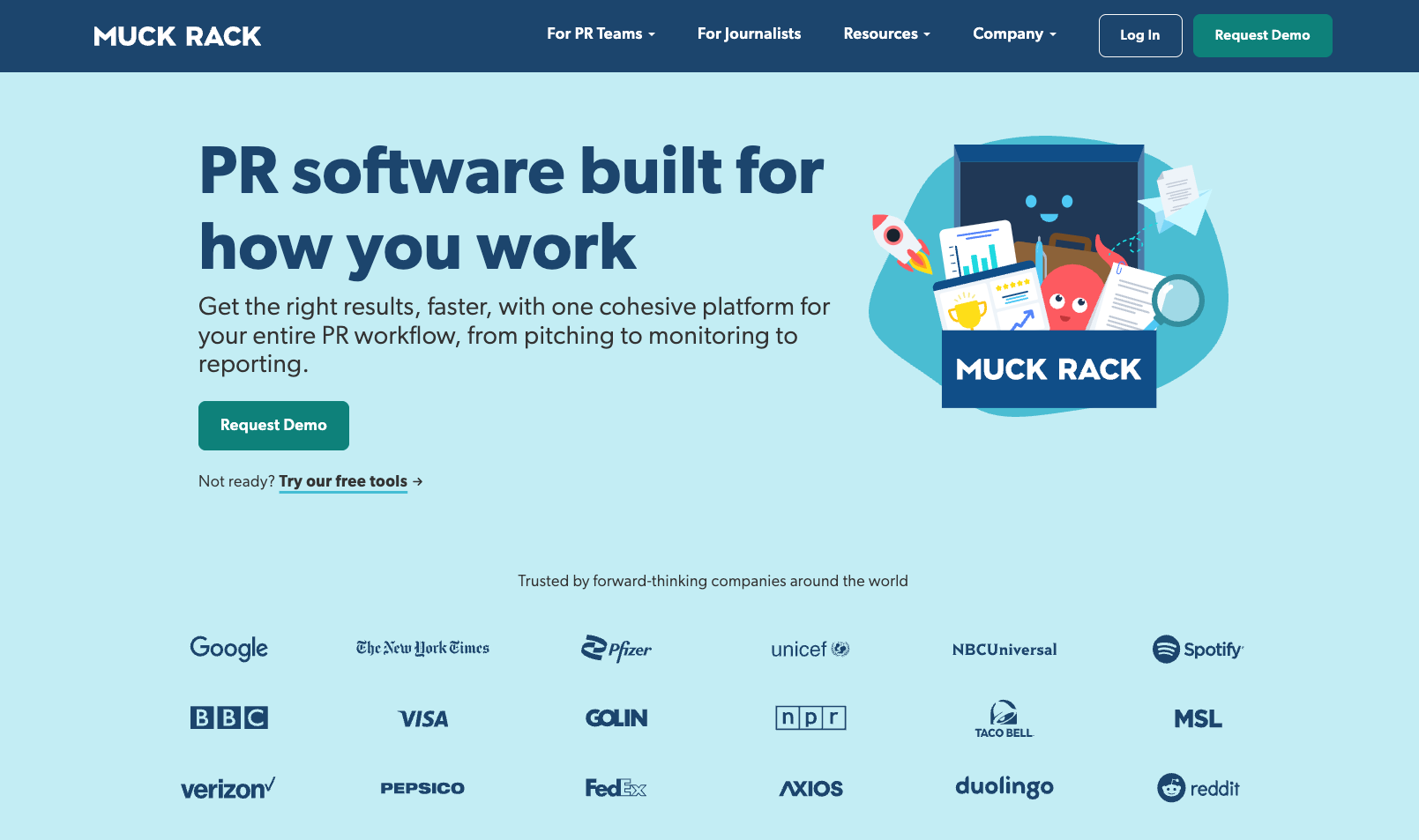The width and height of the screenshot is (1419, 840).
Task: Click the Taco Bell logo
Action: pos(1004,718)
